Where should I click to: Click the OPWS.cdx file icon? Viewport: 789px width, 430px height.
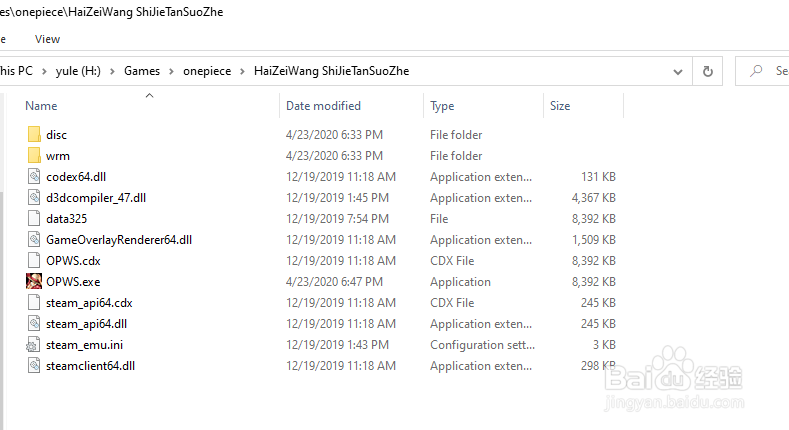click(34, 261)
